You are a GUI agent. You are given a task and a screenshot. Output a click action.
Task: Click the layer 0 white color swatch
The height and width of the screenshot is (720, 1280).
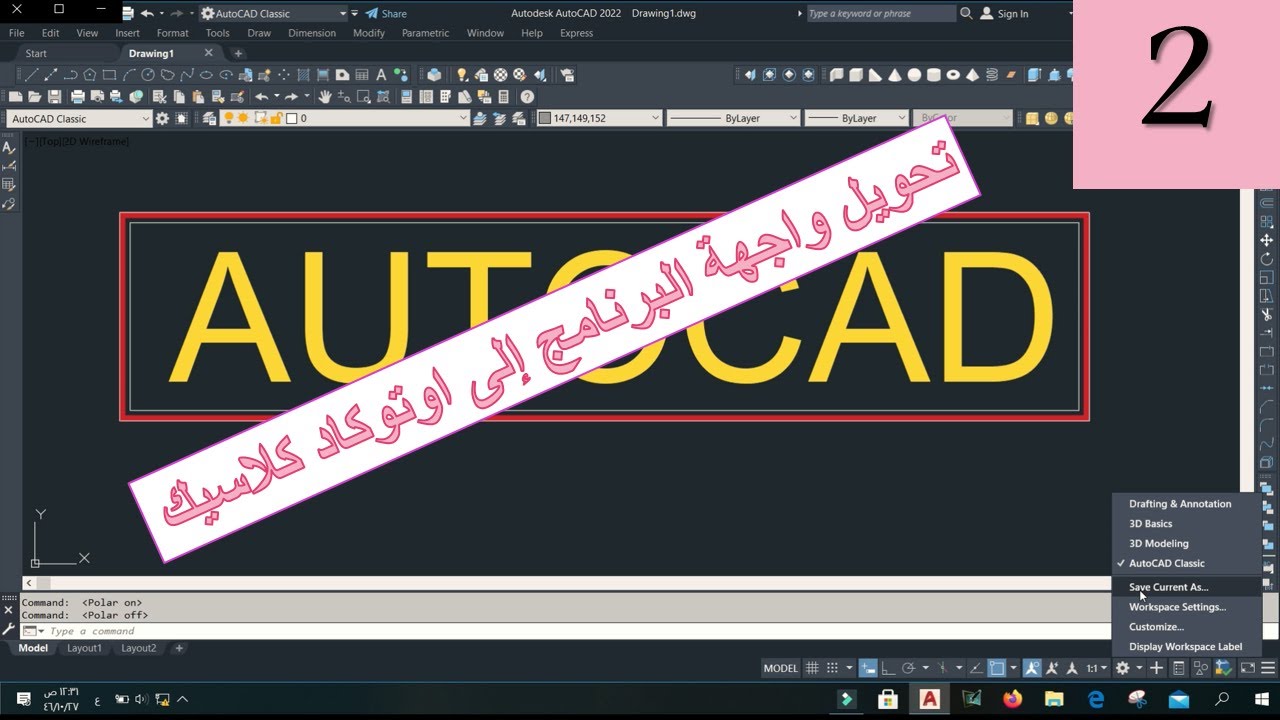pyautogui.click(x=291, y=118)
